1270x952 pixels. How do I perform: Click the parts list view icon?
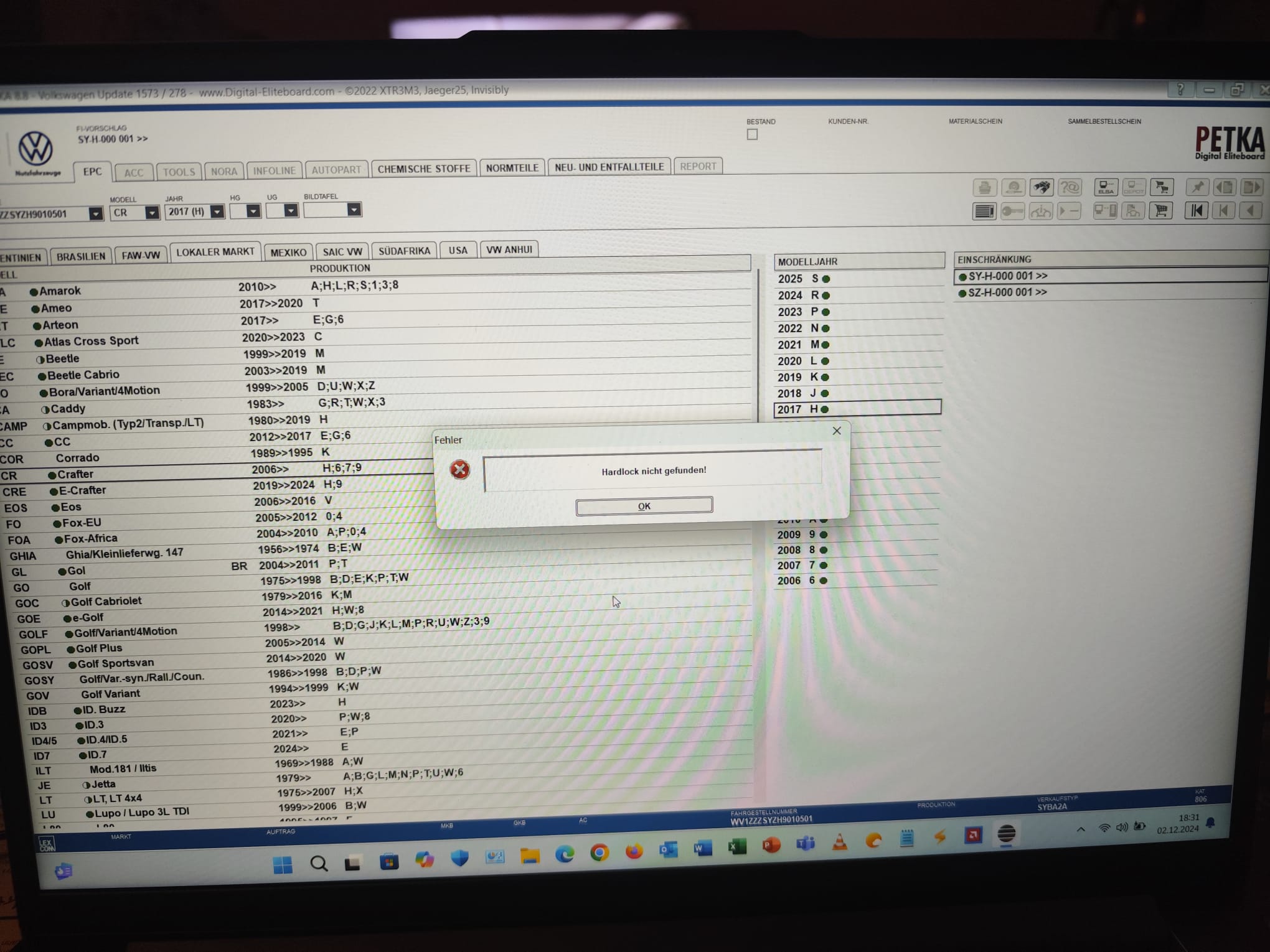(984, 212)
